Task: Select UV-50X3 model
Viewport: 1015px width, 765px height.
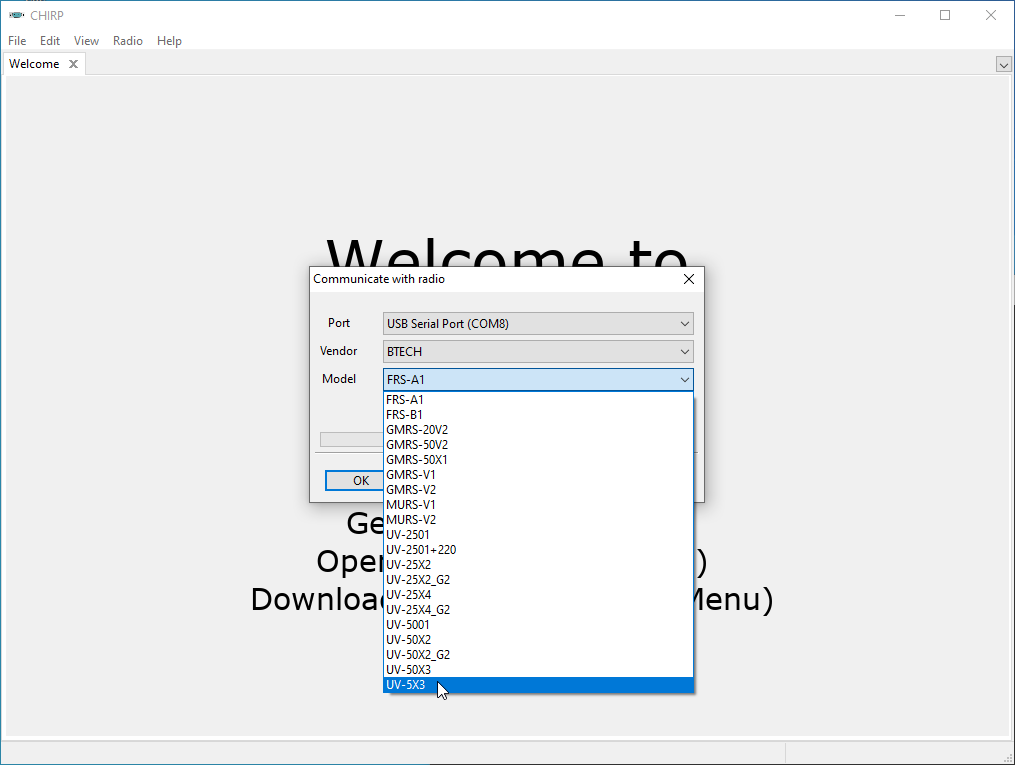Action: (539, 670)
